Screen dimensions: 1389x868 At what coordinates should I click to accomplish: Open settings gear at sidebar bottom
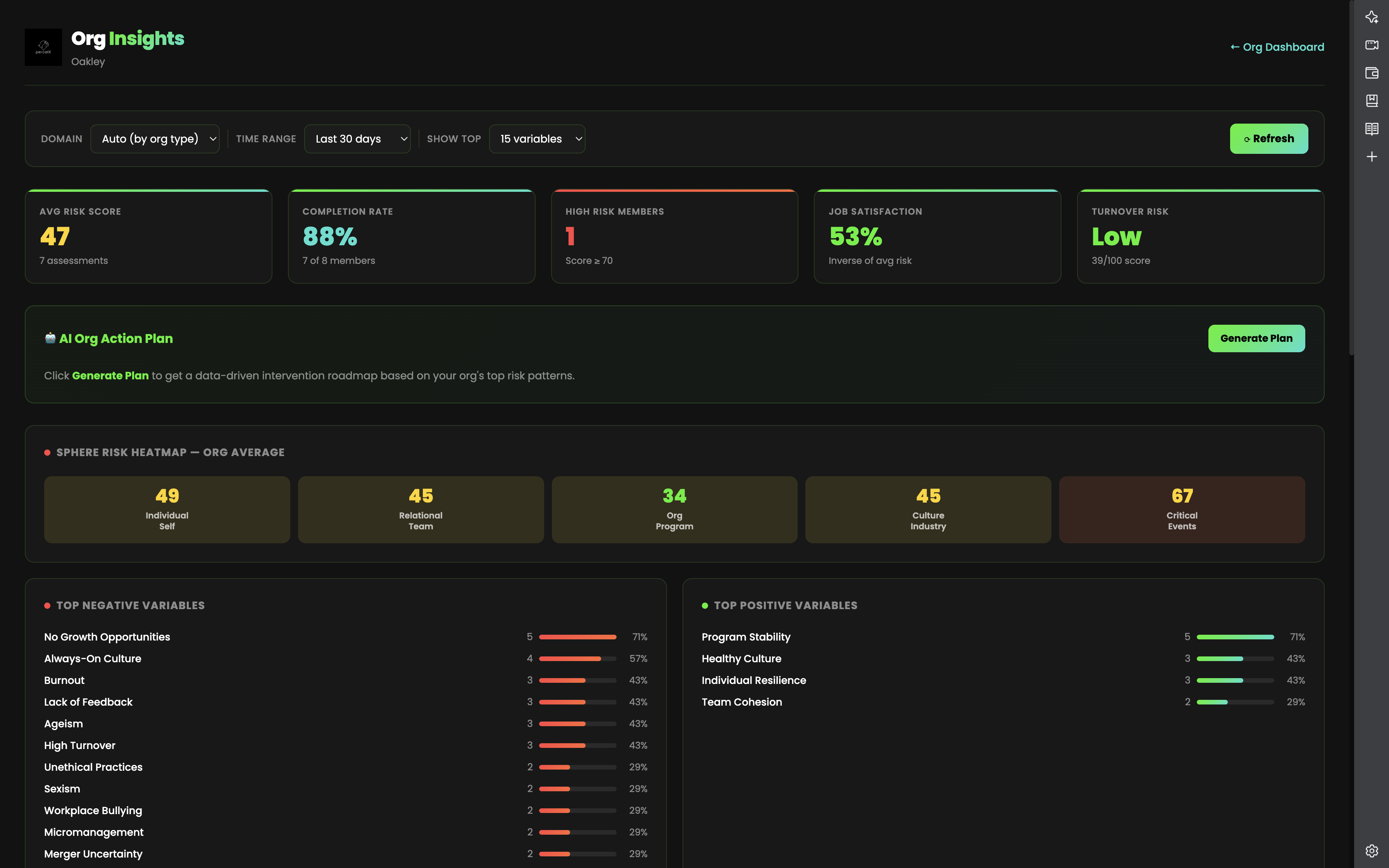pyautogui.click(x=1371, y=850)
